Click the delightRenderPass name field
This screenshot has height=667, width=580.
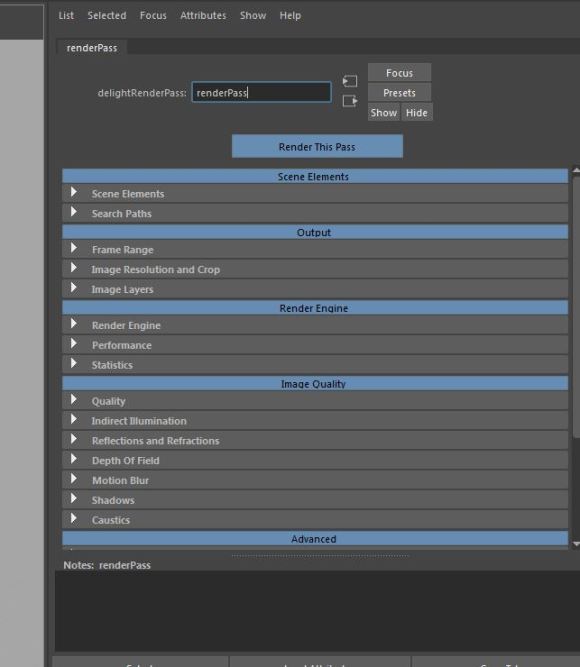(x=261, y=92)
